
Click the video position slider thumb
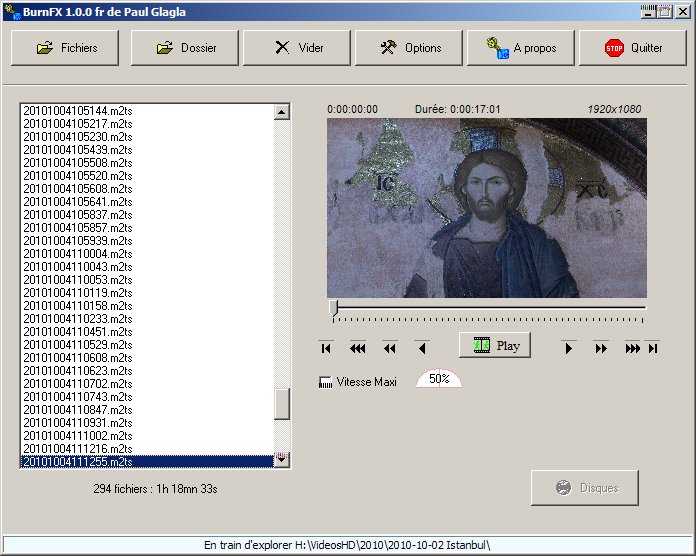(333, 308)
